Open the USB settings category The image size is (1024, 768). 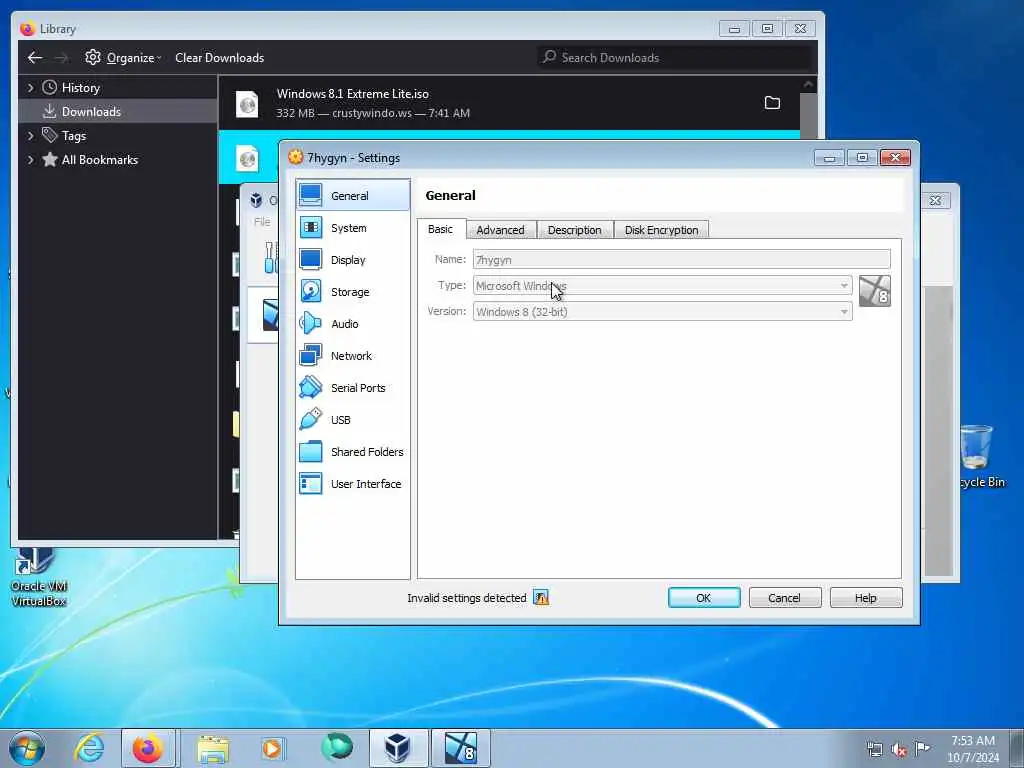point(353,419)
